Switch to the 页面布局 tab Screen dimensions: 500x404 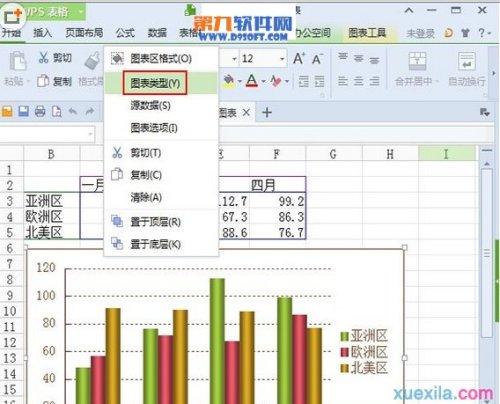pyautogui.click(x=84, y=33)
